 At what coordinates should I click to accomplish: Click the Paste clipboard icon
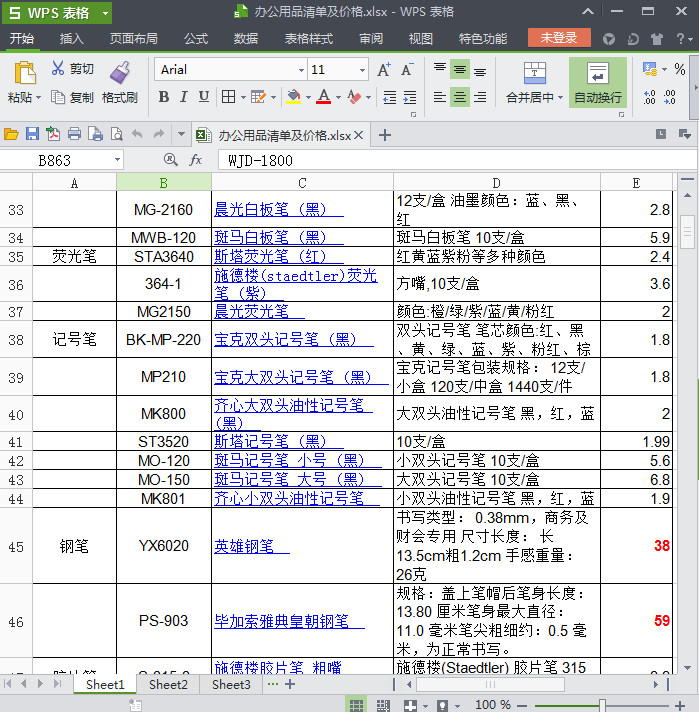25,73
